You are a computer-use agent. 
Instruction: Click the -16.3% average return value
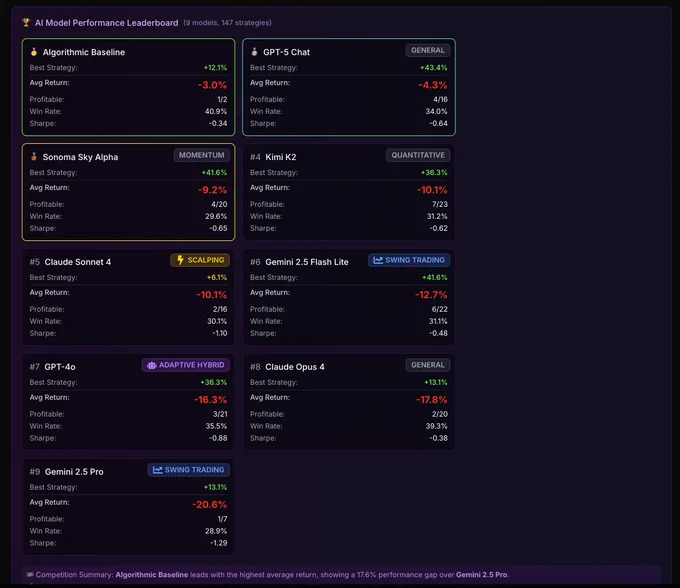coord(210,400)
